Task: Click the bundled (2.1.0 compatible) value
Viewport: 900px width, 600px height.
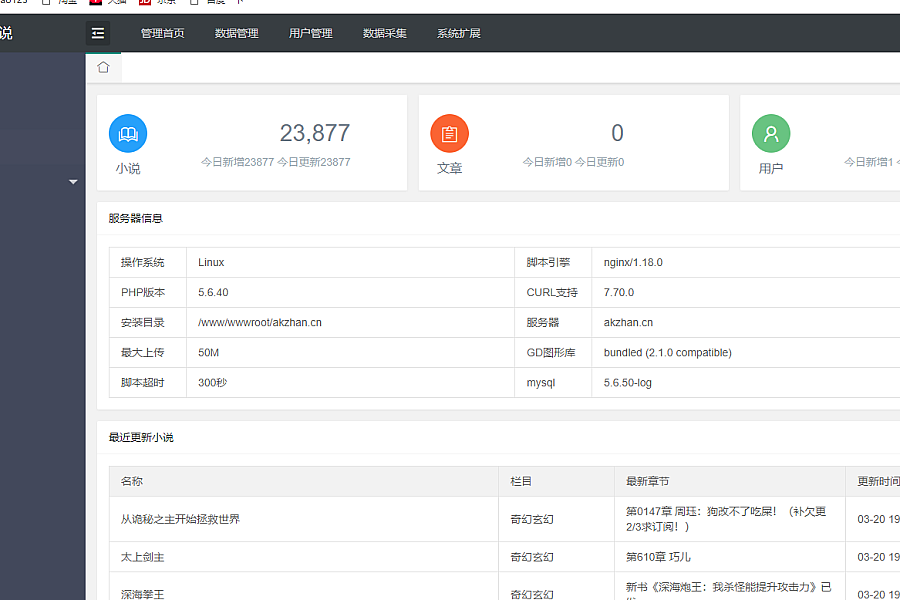Action: point(668,353)
